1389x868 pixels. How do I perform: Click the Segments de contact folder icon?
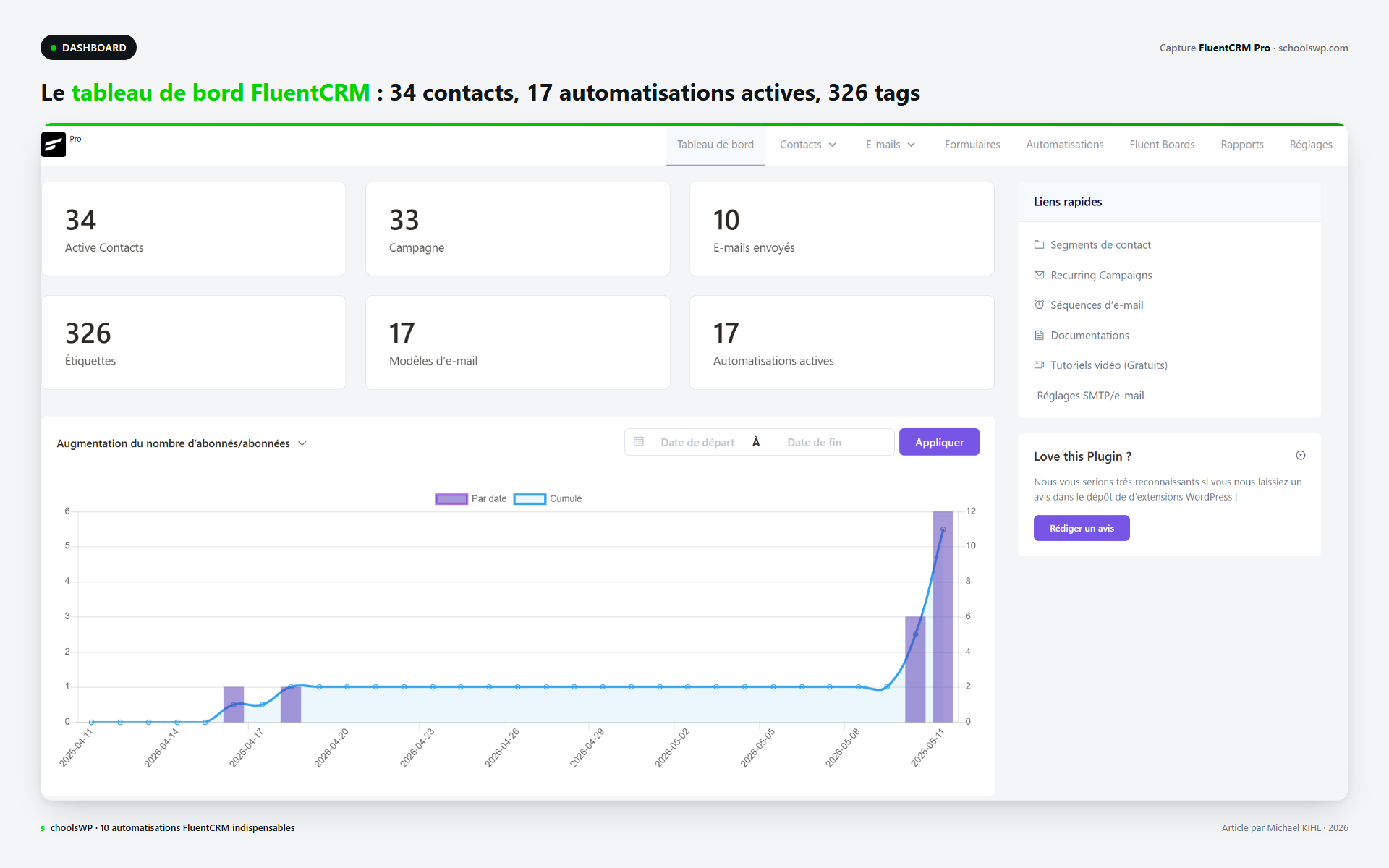click(x=1039, y=244)
